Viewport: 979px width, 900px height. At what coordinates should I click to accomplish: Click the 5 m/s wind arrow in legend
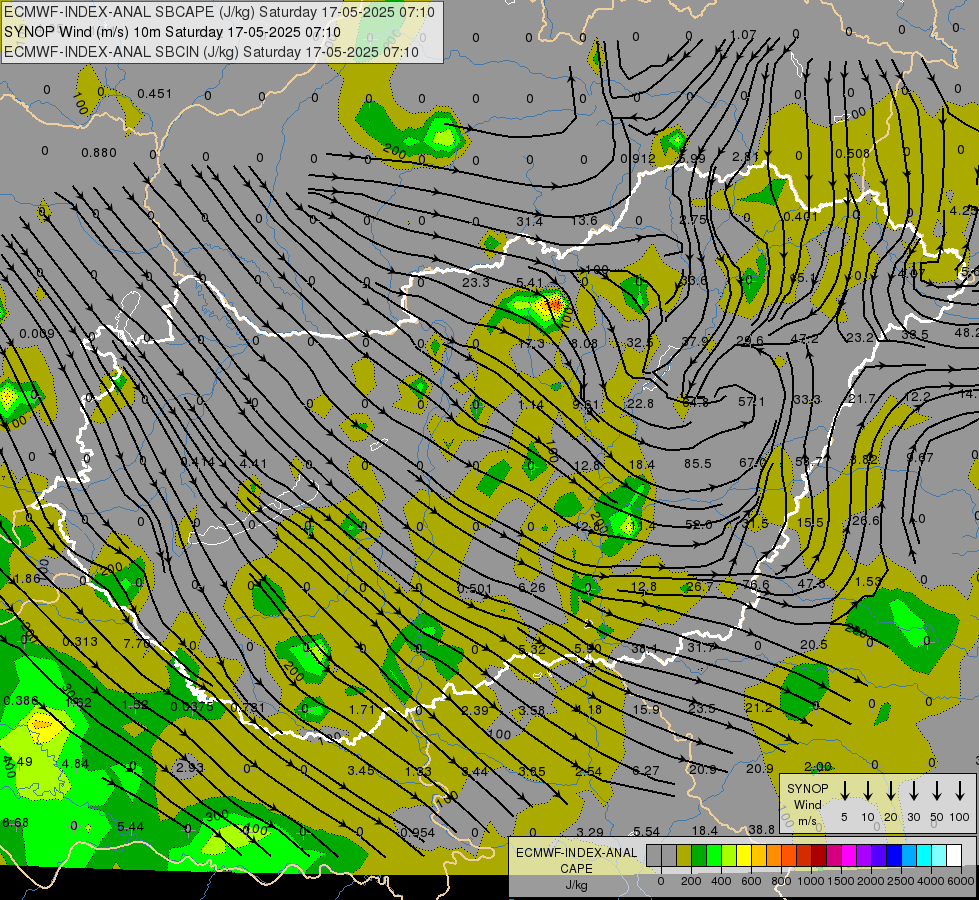[844, 791]
